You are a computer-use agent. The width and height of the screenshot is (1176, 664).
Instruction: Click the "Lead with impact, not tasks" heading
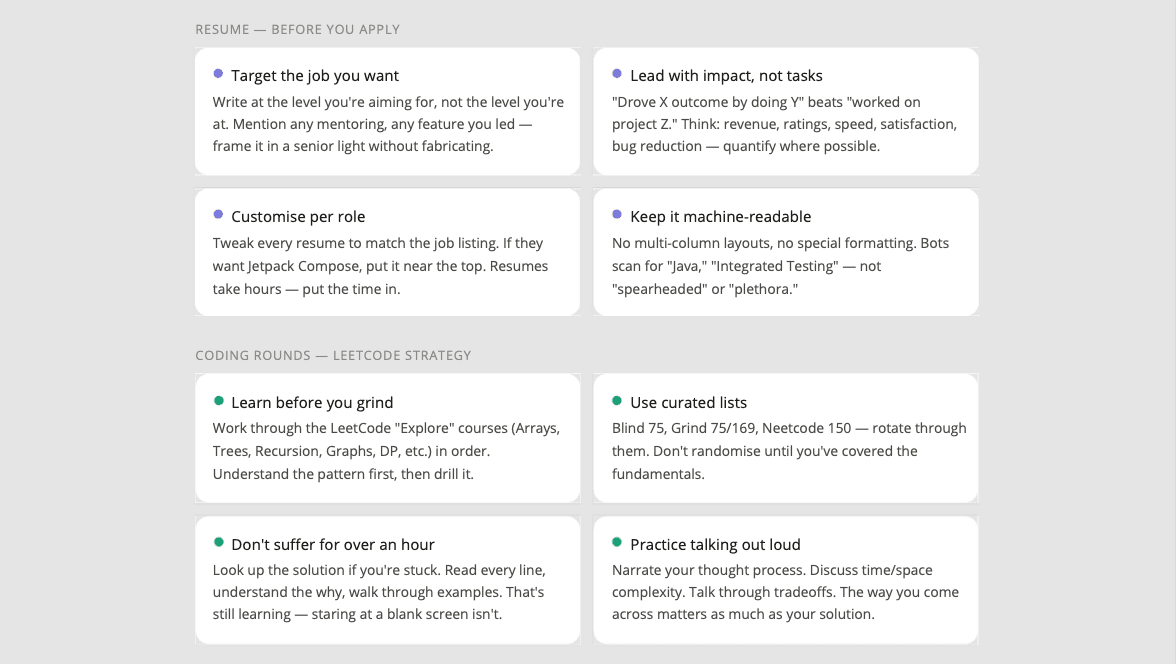pos(726,76)
